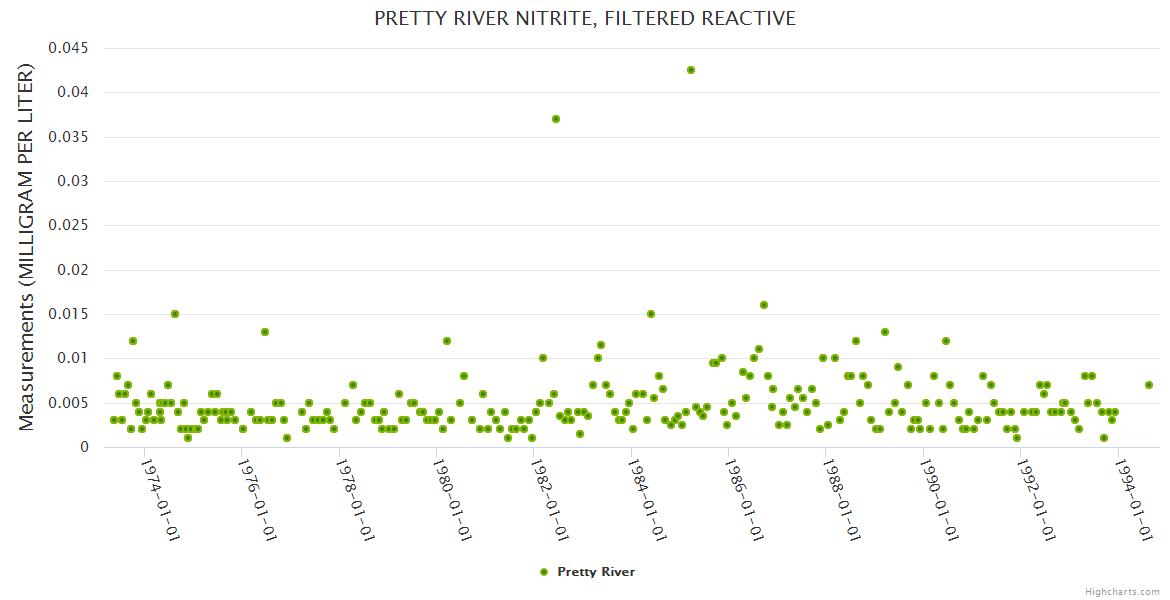The height and width of the screenshot is (600, 1170).
Task: Select the 0.015 data point in 1974
Action: click(x=175, y=314)
